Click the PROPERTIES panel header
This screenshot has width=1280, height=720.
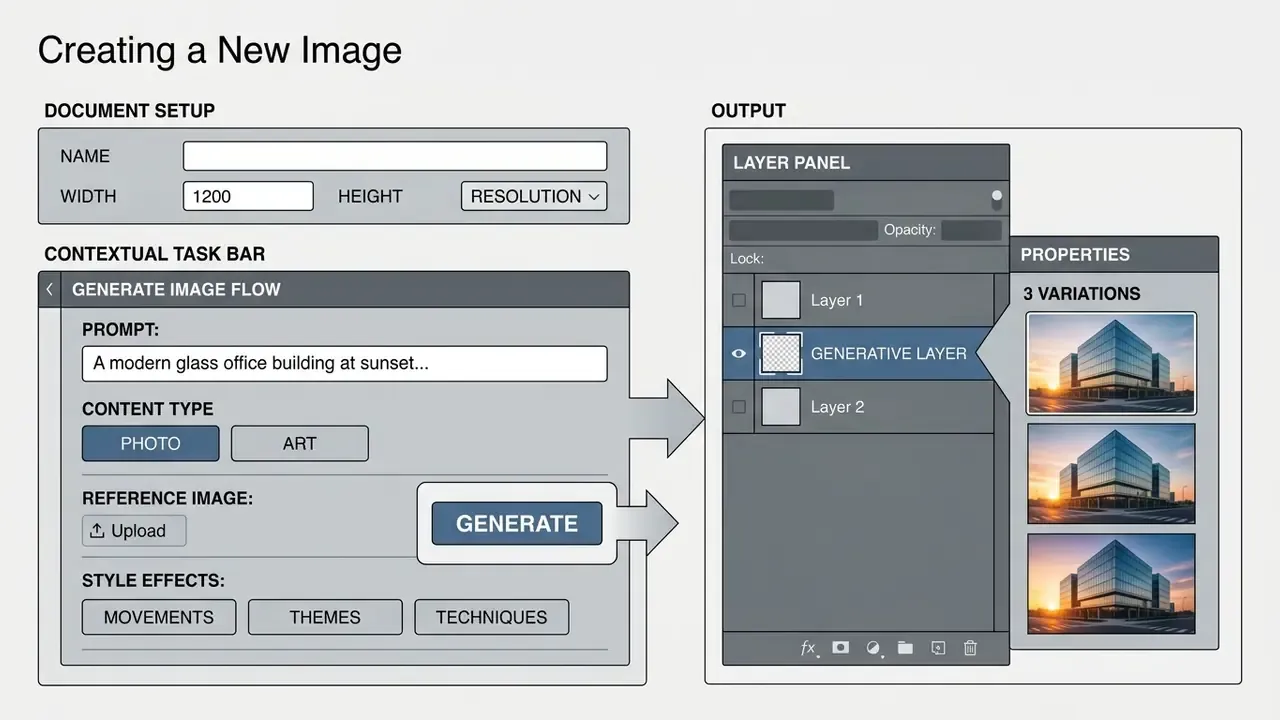(x=1114, y=254)
